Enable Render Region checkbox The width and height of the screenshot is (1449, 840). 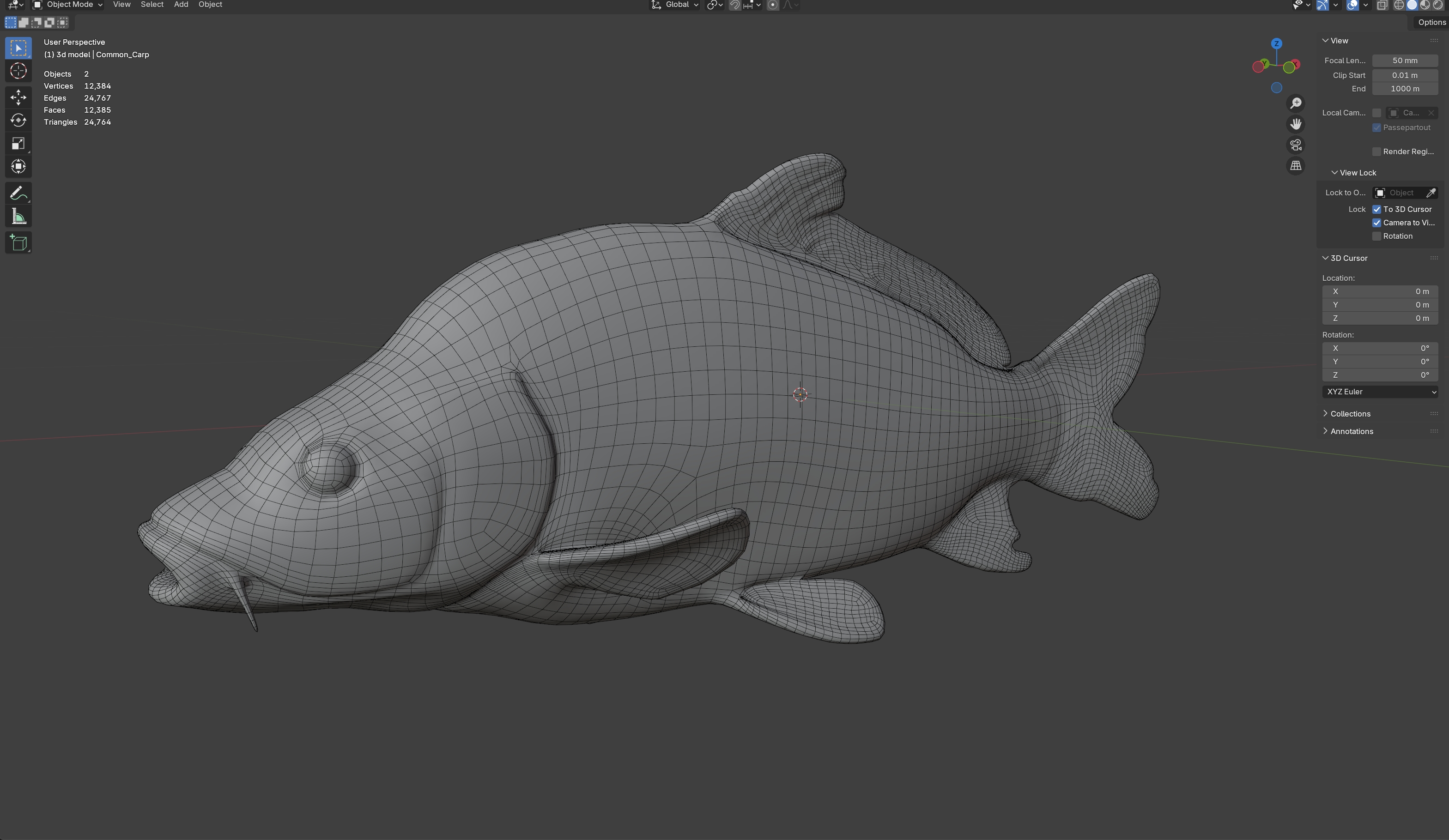click(1376, 152)
